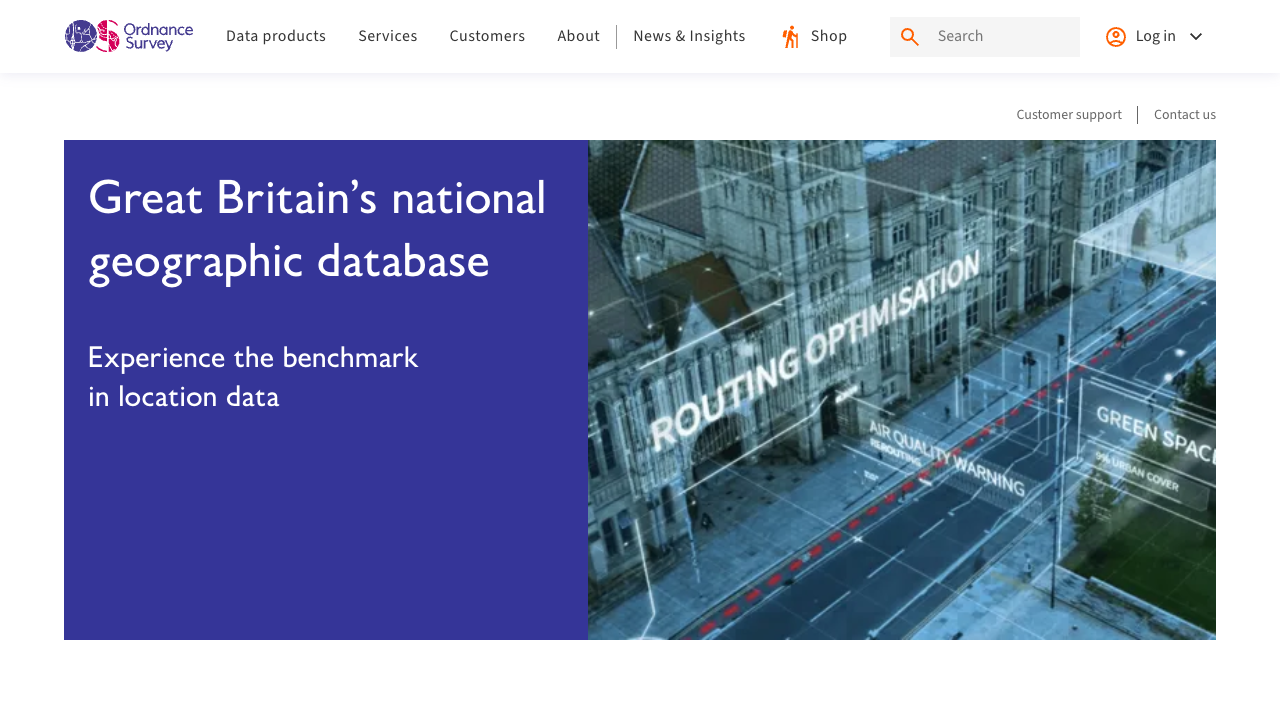Visit the Shop link

pyautogui.click(x=829, y=37)
